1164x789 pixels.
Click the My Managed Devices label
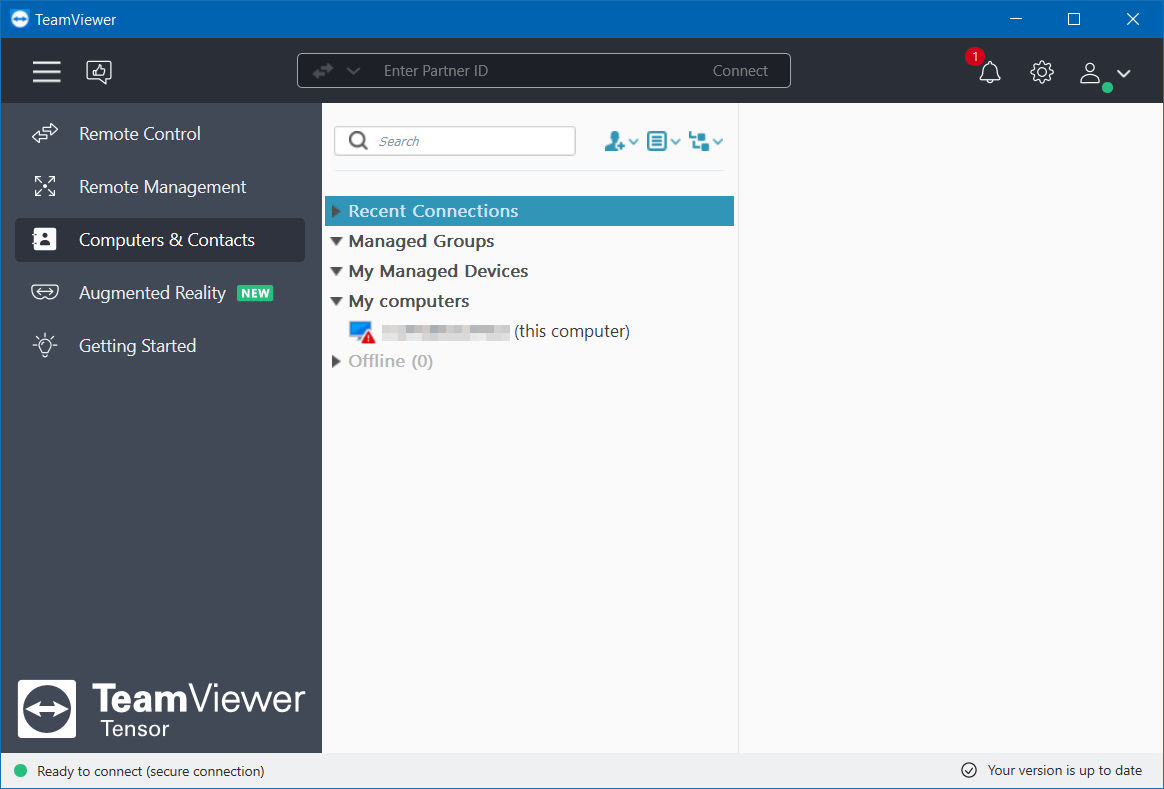point(438,271)
